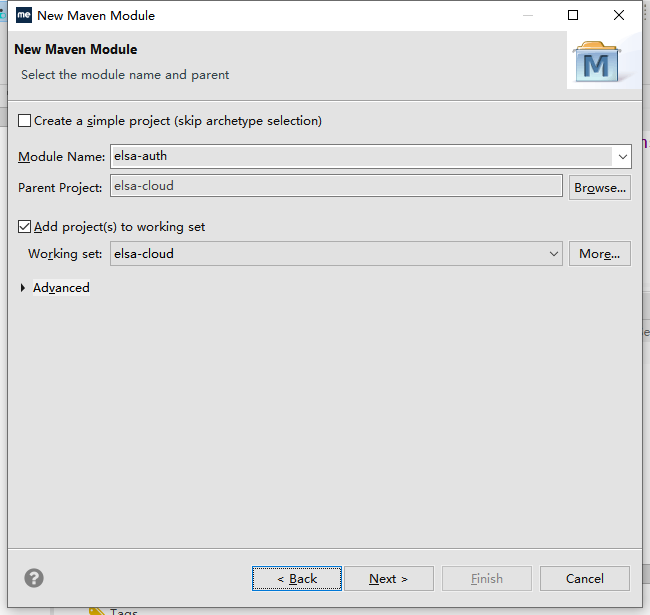The height and width of the screenshot is (615, 650).
Task: Click the Browse... button for Parent Project
Action: tap(600, 188)
